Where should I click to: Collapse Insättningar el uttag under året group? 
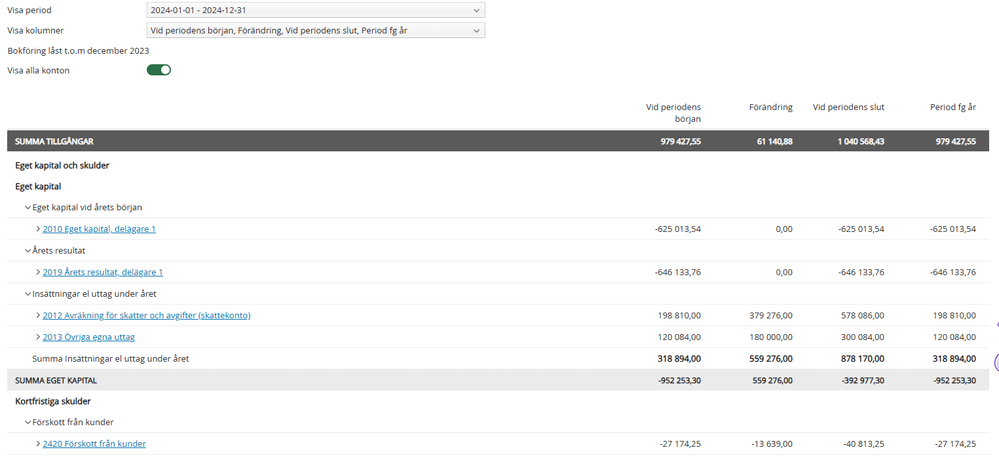pyautogui.click(x=28, y=293)
